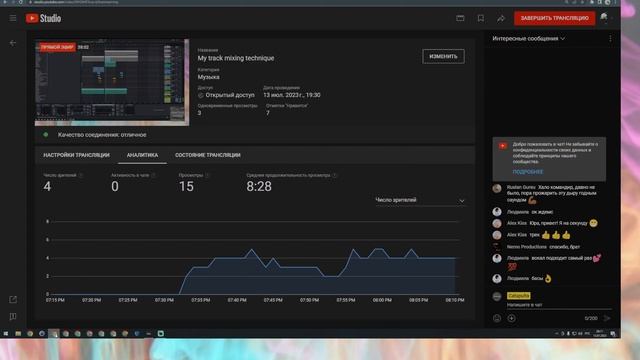Screen dimensions: 640x360
Task: Click the views count 15
Action: pos(186,187)
